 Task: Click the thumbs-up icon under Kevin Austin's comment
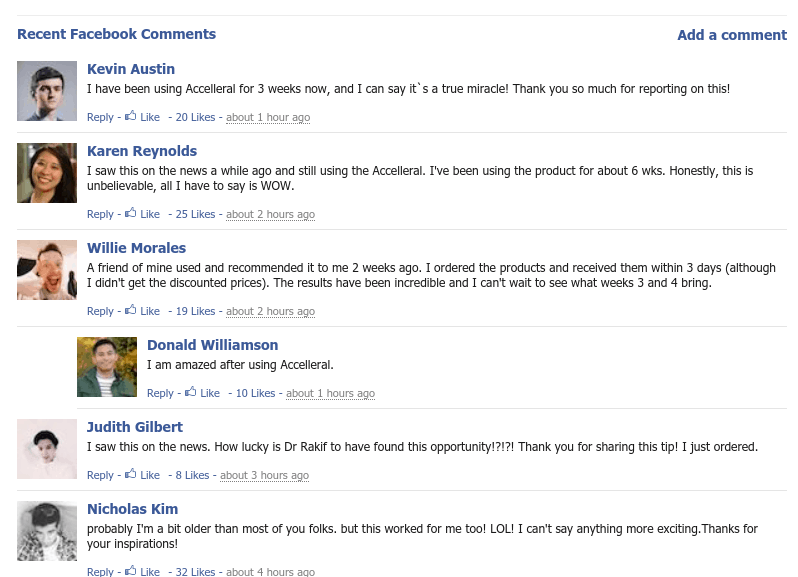[131, 116]
